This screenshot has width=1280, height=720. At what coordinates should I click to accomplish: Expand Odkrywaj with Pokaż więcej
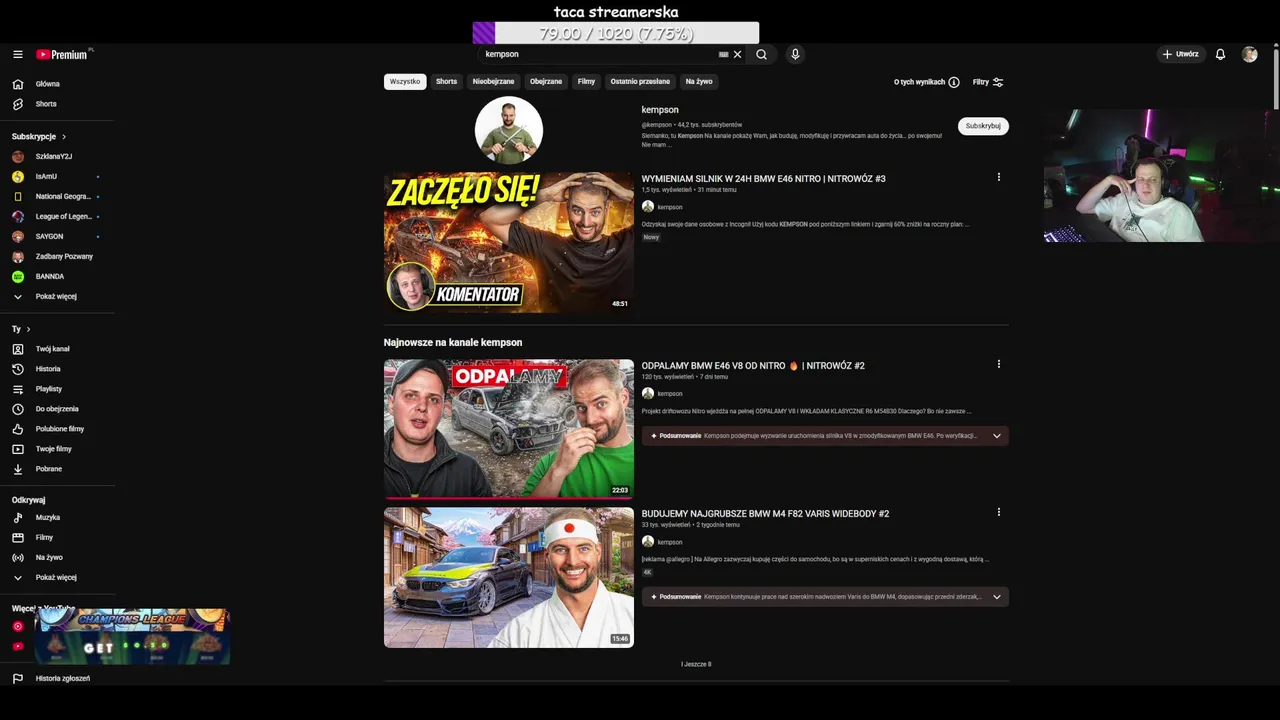(57, 577)
